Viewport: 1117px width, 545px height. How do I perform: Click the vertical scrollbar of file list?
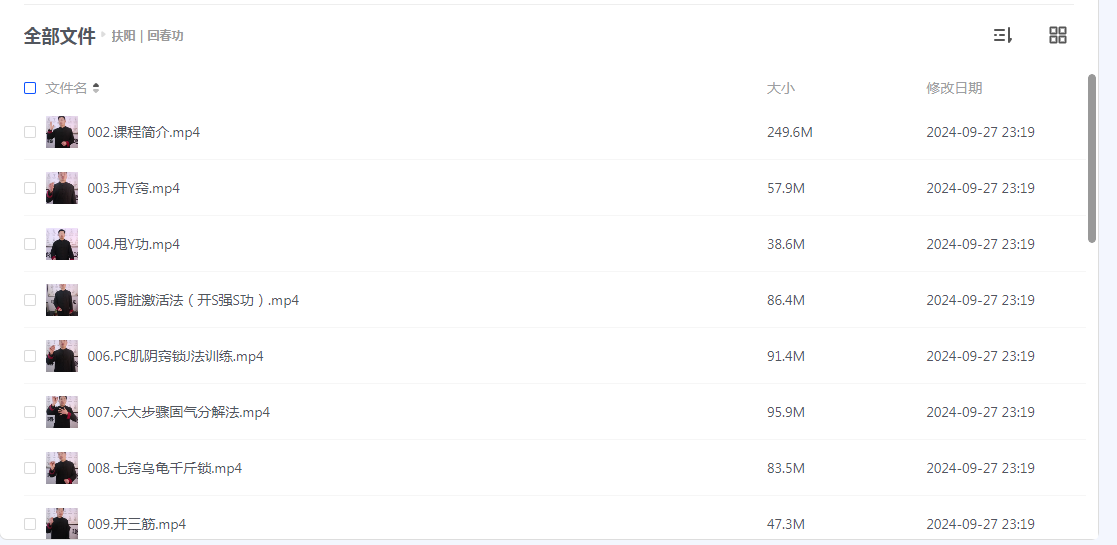point(1091,158)
